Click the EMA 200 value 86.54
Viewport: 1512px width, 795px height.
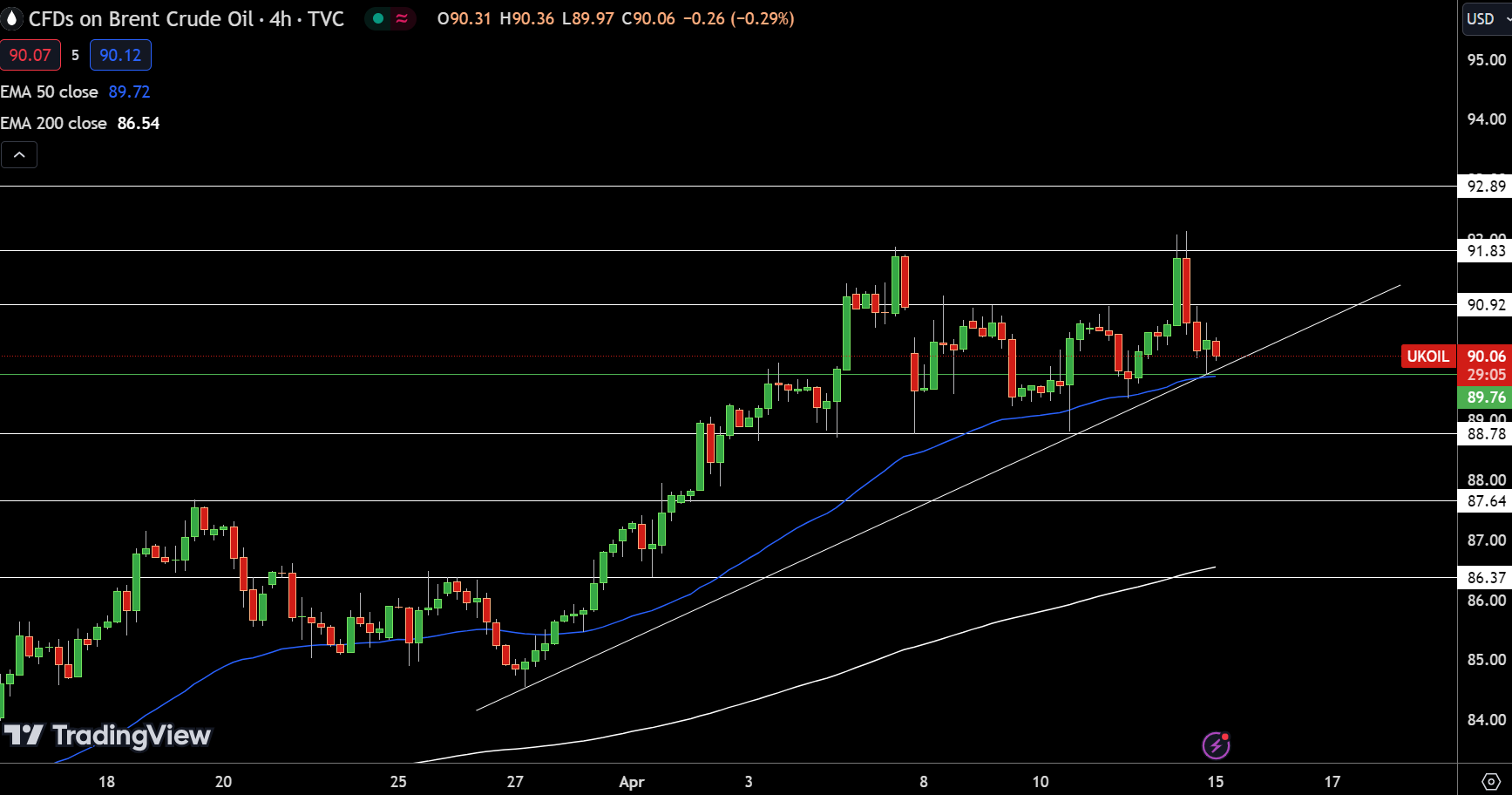pos(139,123)
